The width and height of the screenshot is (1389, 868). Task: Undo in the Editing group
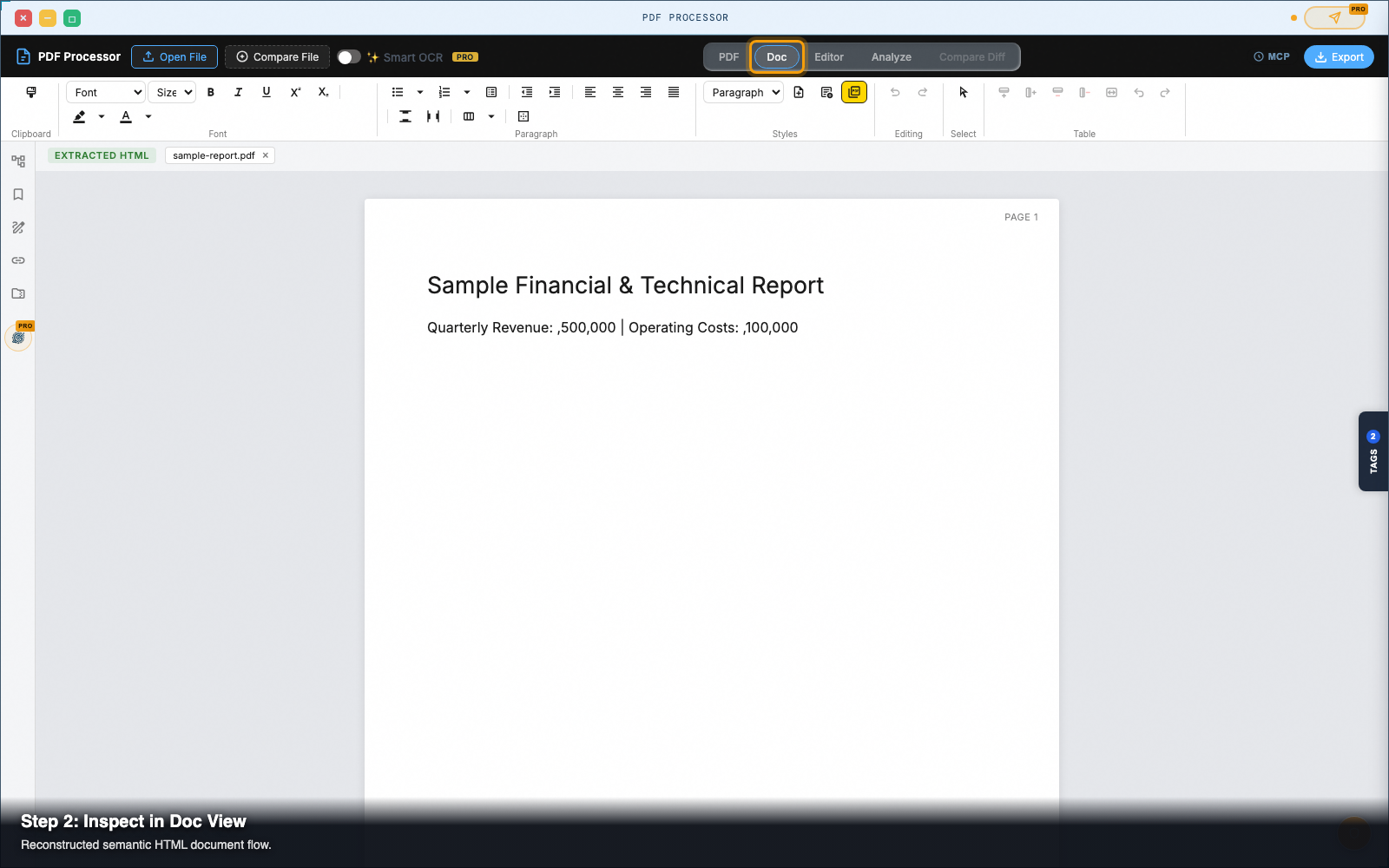[x=895, y=92]
